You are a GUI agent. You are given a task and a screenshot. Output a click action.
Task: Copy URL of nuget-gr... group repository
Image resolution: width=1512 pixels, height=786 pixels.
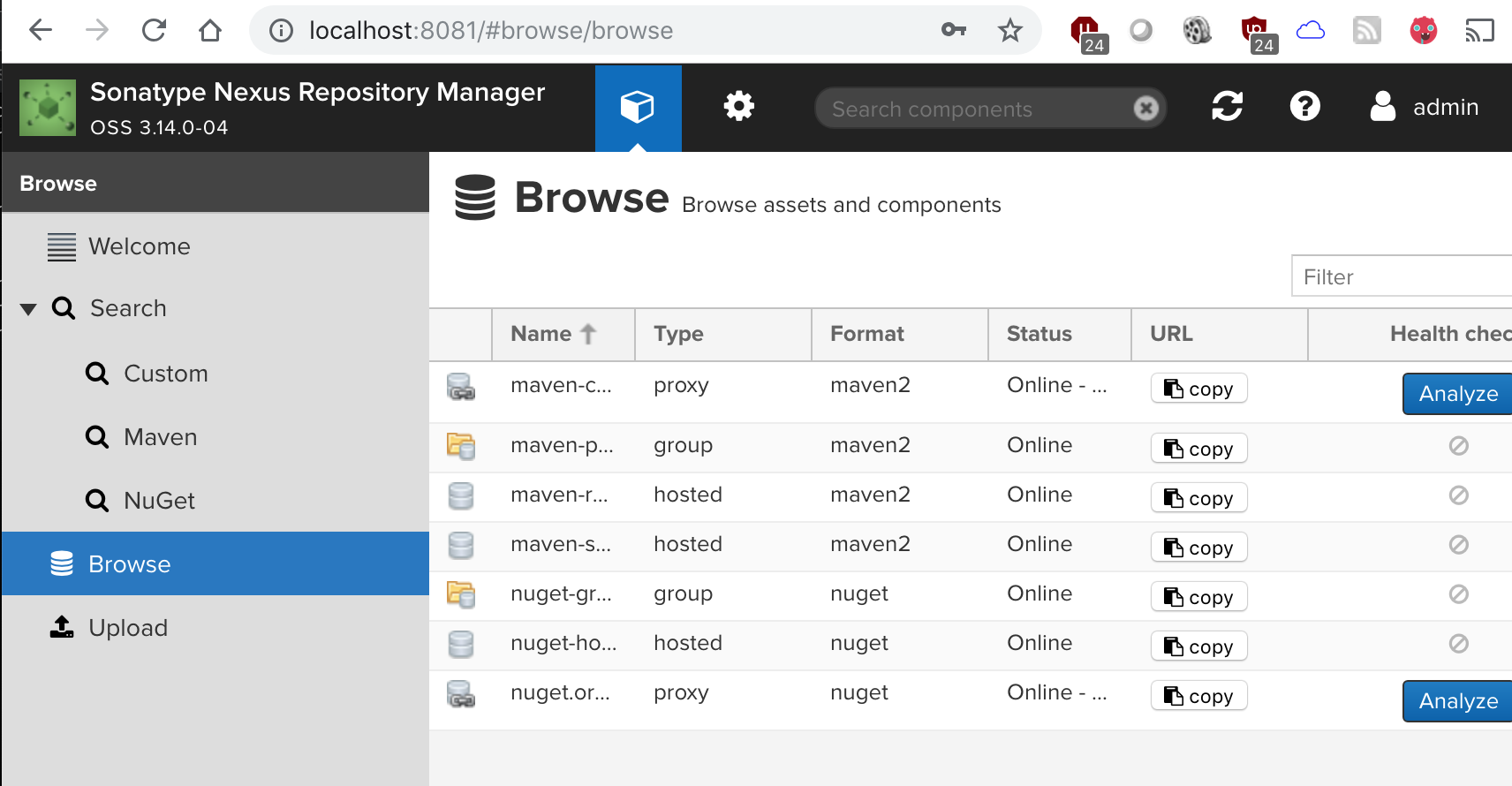point(1198,597)
